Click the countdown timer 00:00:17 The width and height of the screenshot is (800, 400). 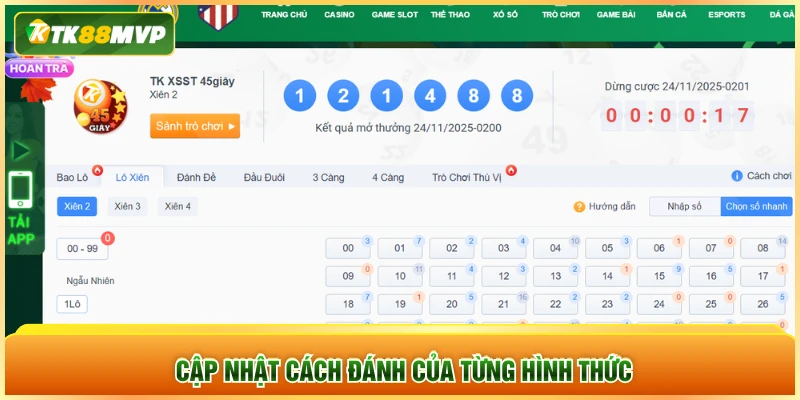pos(677,116)
